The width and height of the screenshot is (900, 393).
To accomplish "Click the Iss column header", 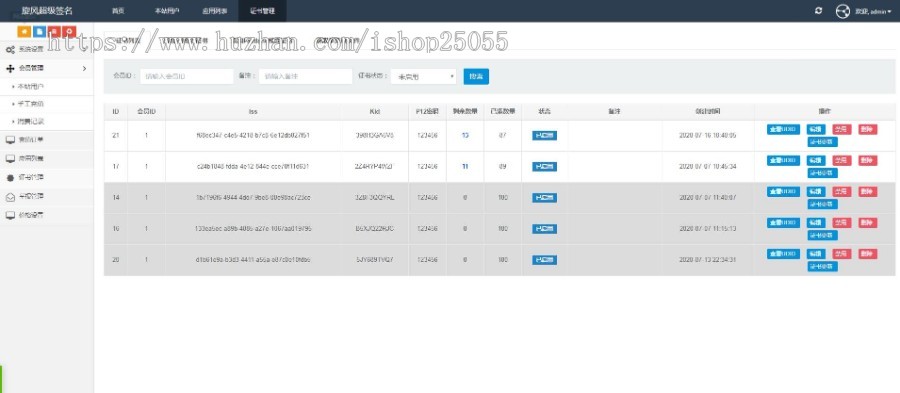I will 253,111.
